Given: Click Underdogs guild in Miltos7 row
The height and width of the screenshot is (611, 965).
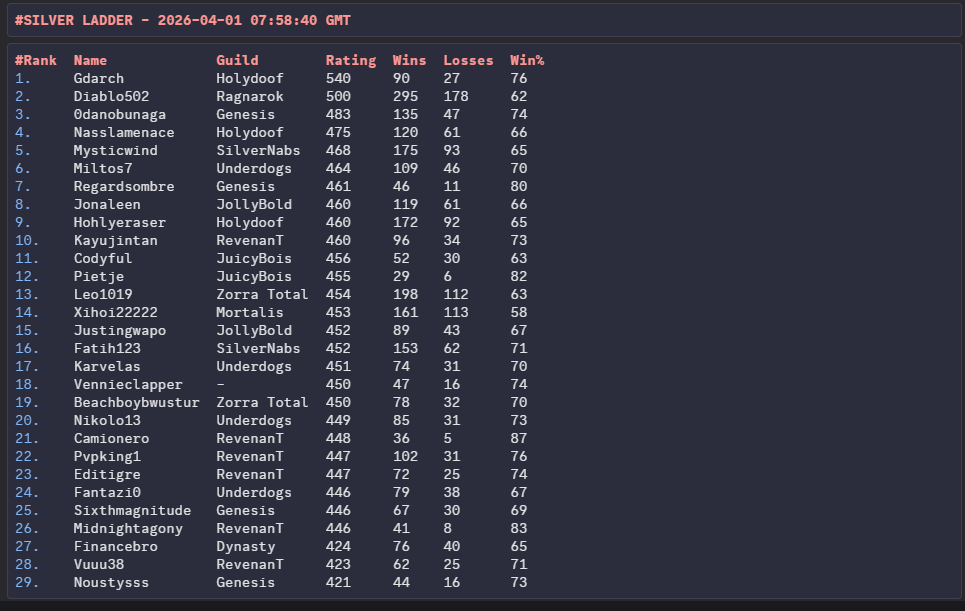Looking at the screenshot, I should pyautogui.click(x=254, y=168).
